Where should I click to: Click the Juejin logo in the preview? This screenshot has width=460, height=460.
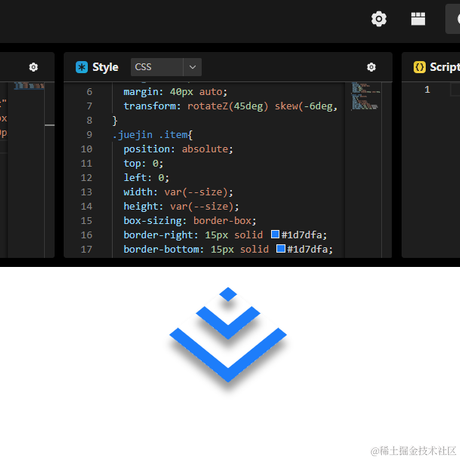tap(228, 335)
